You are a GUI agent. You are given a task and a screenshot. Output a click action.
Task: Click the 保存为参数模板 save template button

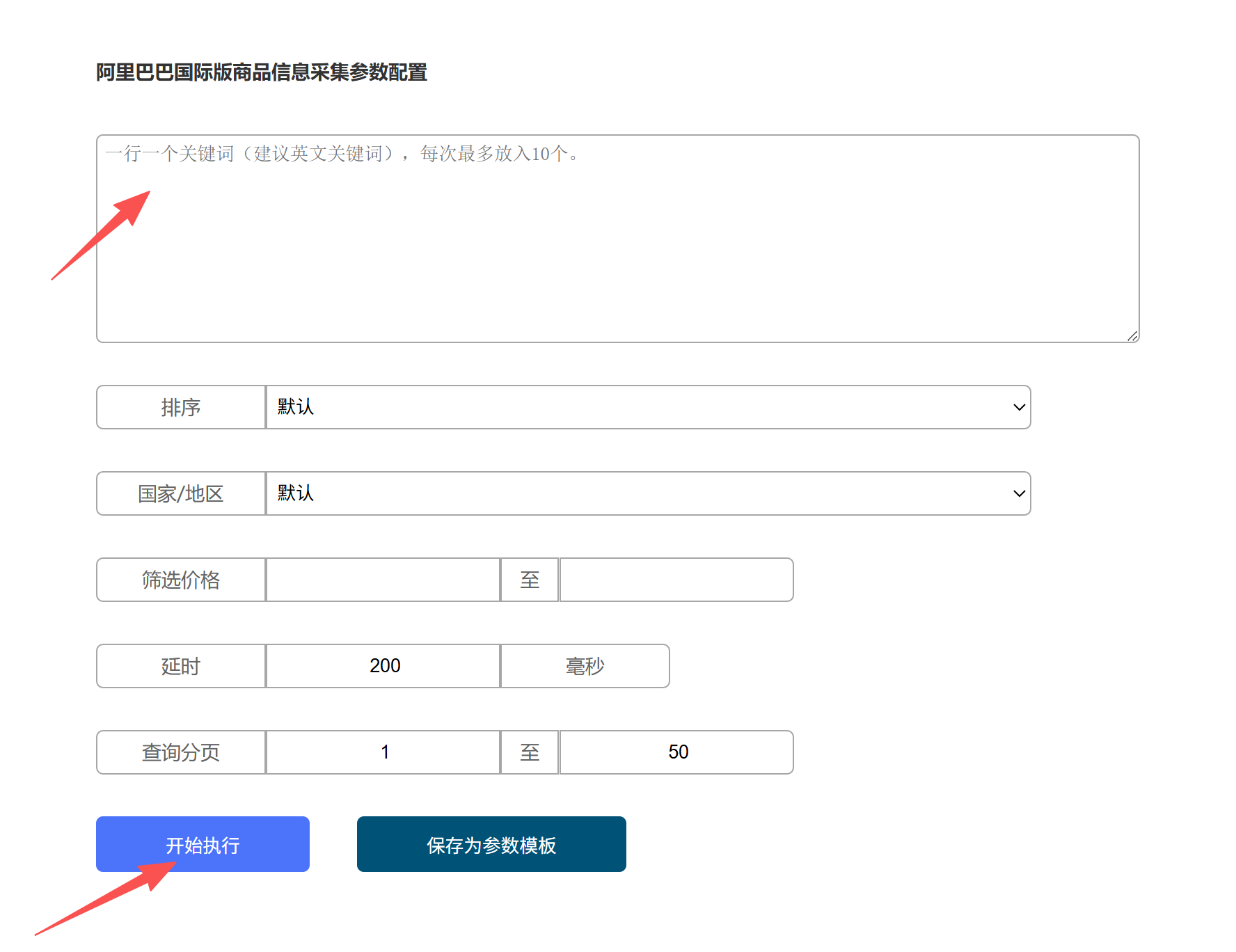pos(491,844)
